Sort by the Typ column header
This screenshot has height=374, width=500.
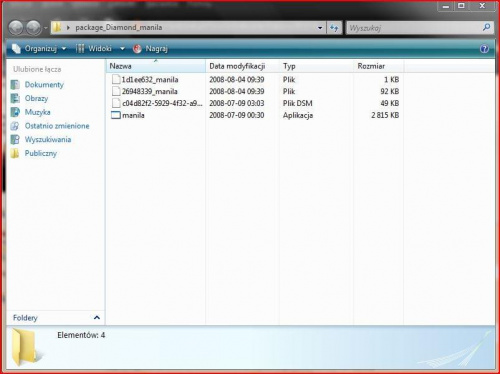[x=316, y=66]
